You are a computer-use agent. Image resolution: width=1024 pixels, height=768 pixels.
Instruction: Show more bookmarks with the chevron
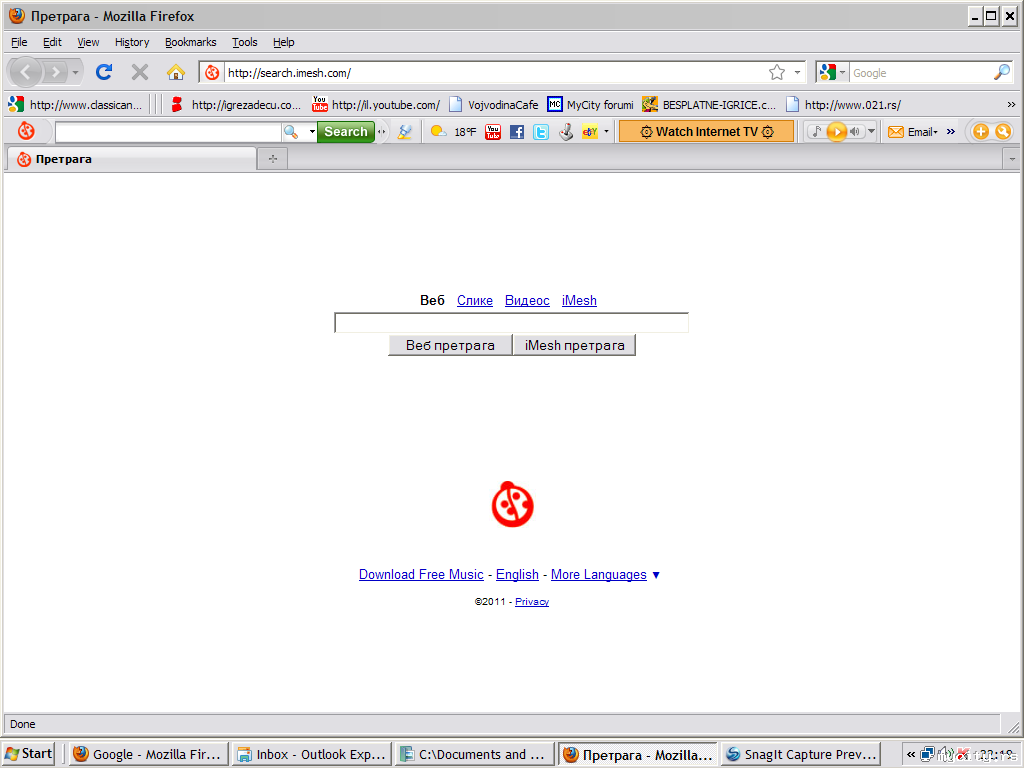1011,104
